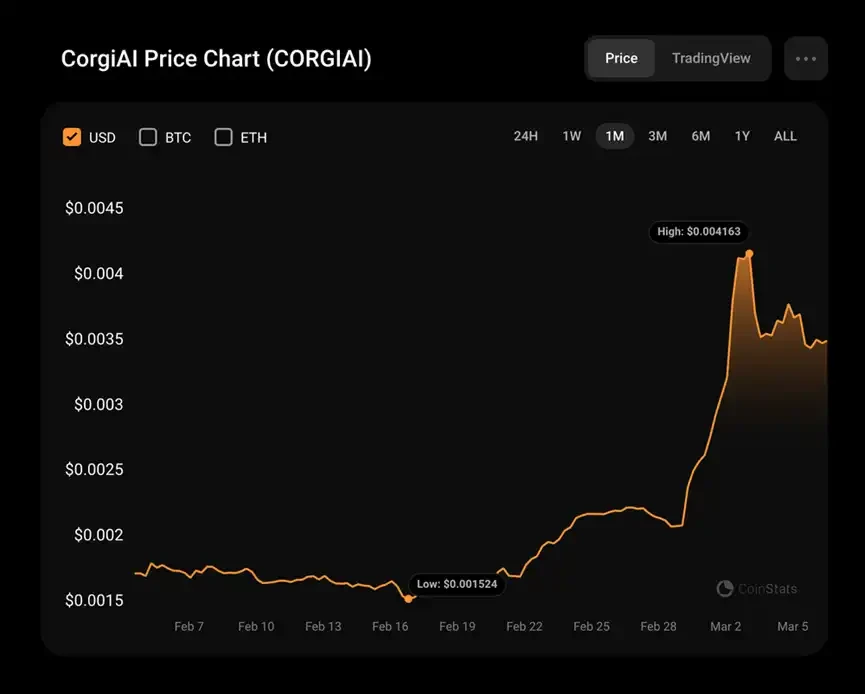Select the 3M time range
The width and height of the screenshot is (865, 694).
click(657, 136)
